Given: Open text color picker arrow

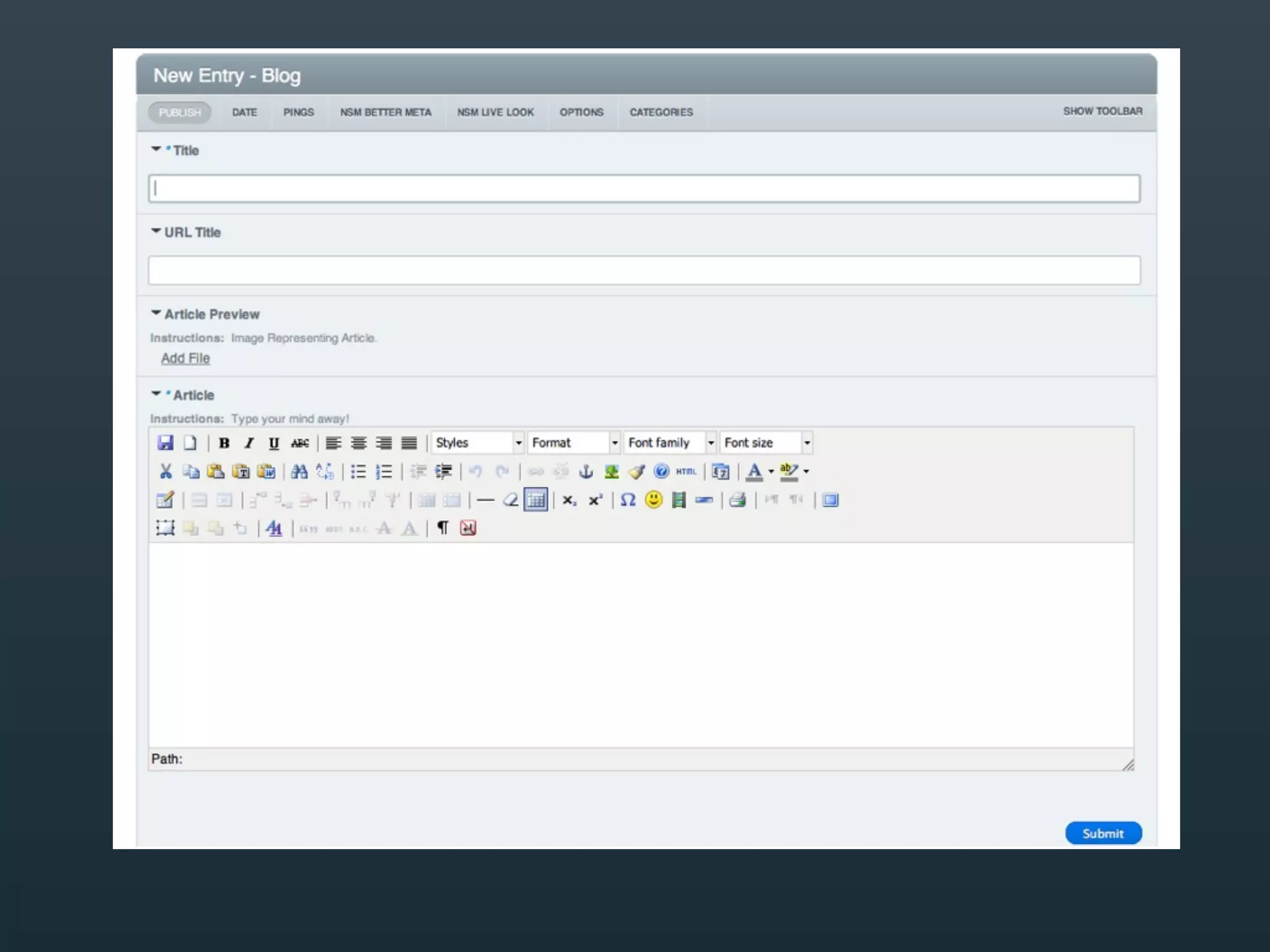Looking at the screenshot, I should (x=771, y=472).
